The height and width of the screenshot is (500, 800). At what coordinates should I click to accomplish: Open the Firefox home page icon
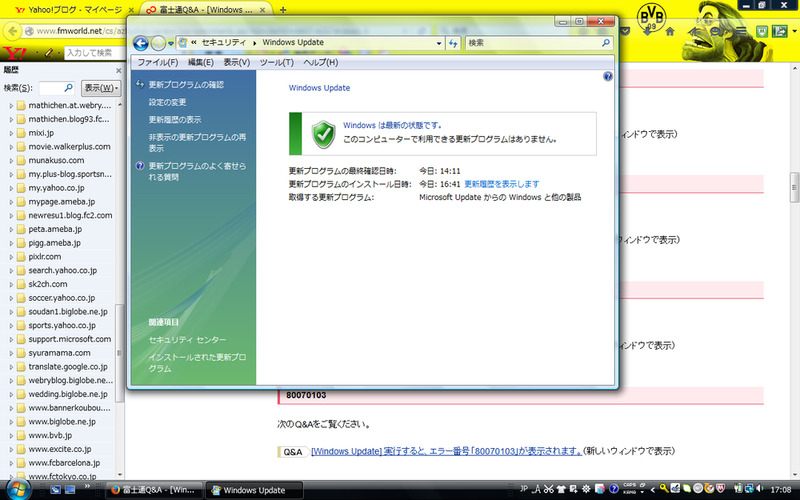pos(669,32)
